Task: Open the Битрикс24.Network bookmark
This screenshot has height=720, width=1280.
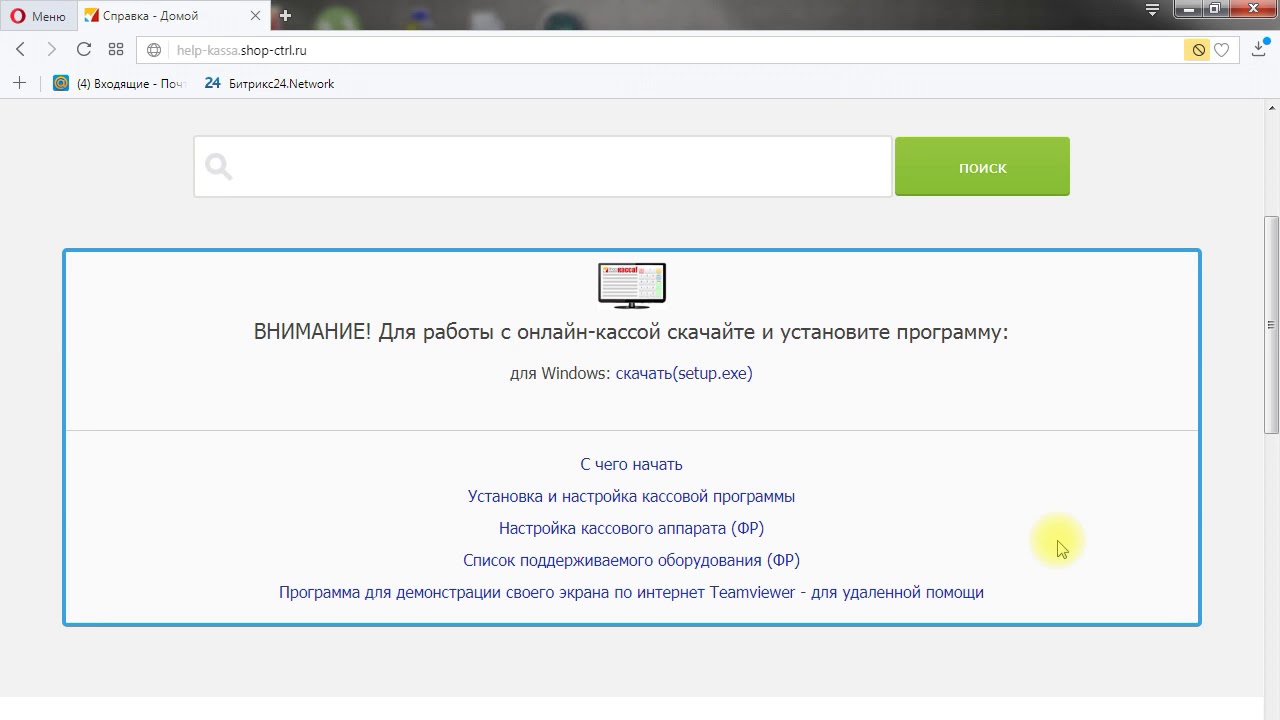Action: click(x=269, y=84)
